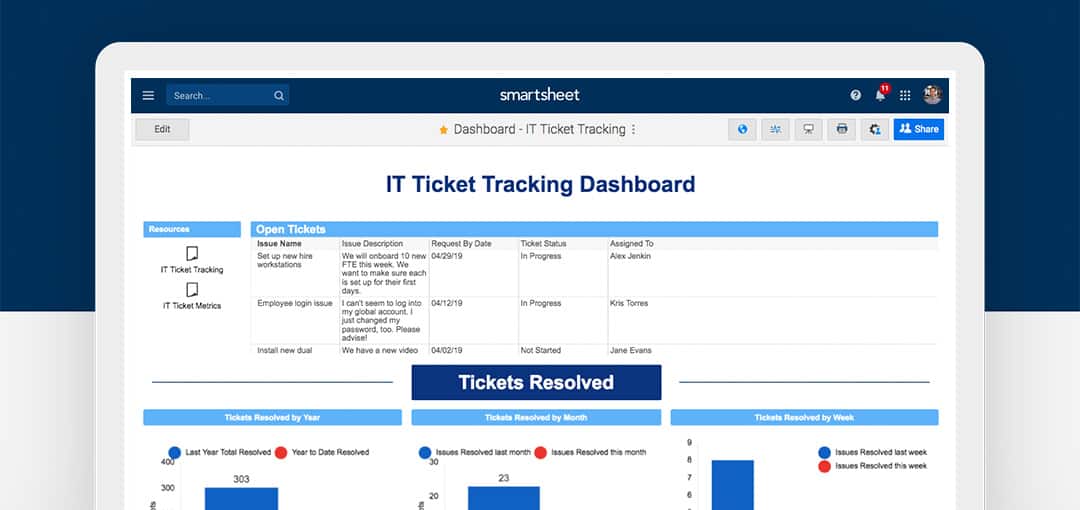Open the help question mark icon

[855, 95]
